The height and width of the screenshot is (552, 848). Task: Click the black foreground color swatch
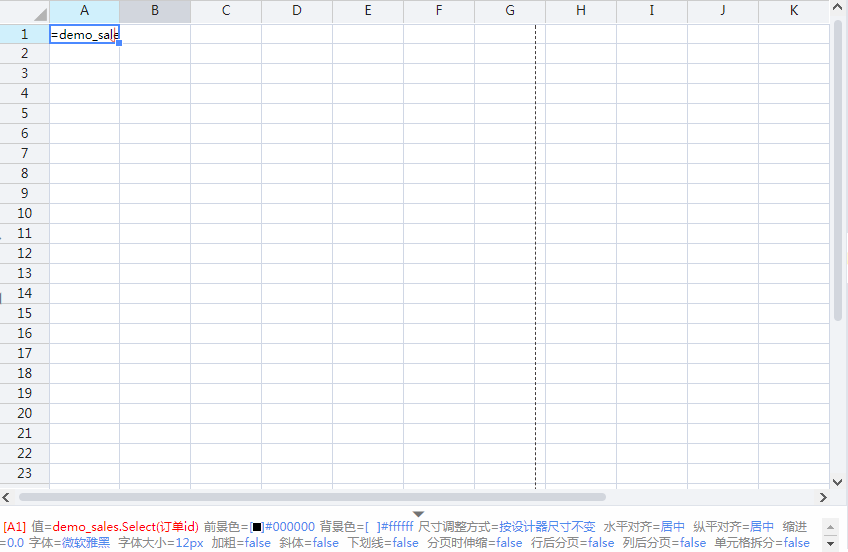pos(256,527)
